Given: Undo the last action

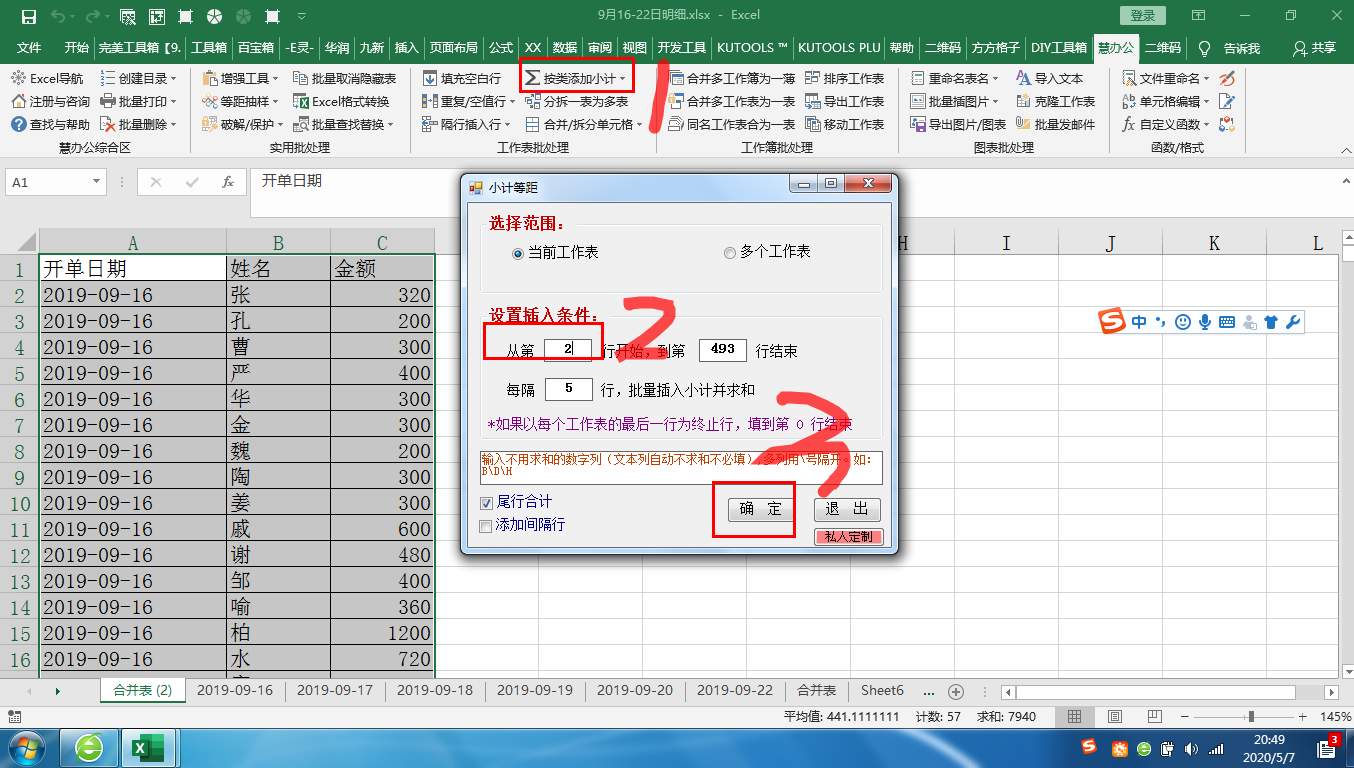Looking at the screenshot, I should click(x=59, y=16).
